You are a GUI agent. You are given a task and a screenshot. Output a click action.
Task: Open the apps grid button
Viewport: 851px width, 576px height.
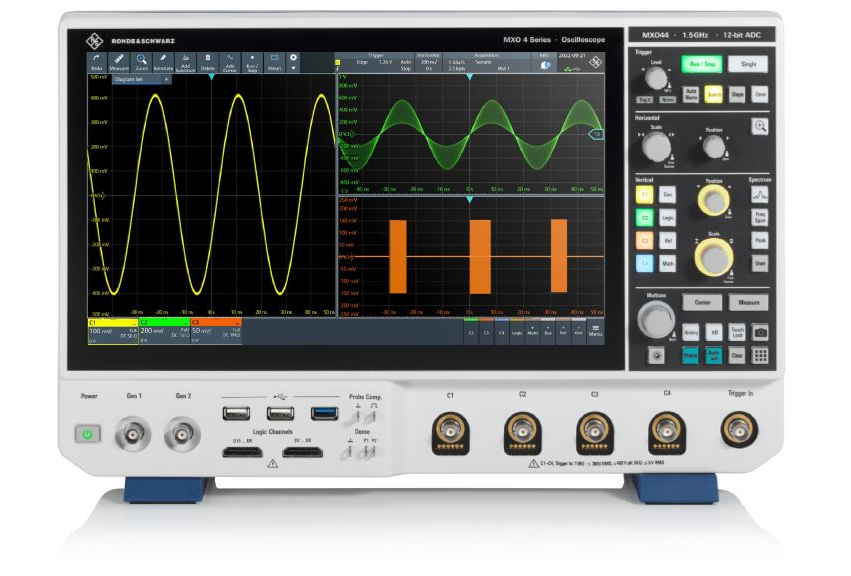point(761,354)
